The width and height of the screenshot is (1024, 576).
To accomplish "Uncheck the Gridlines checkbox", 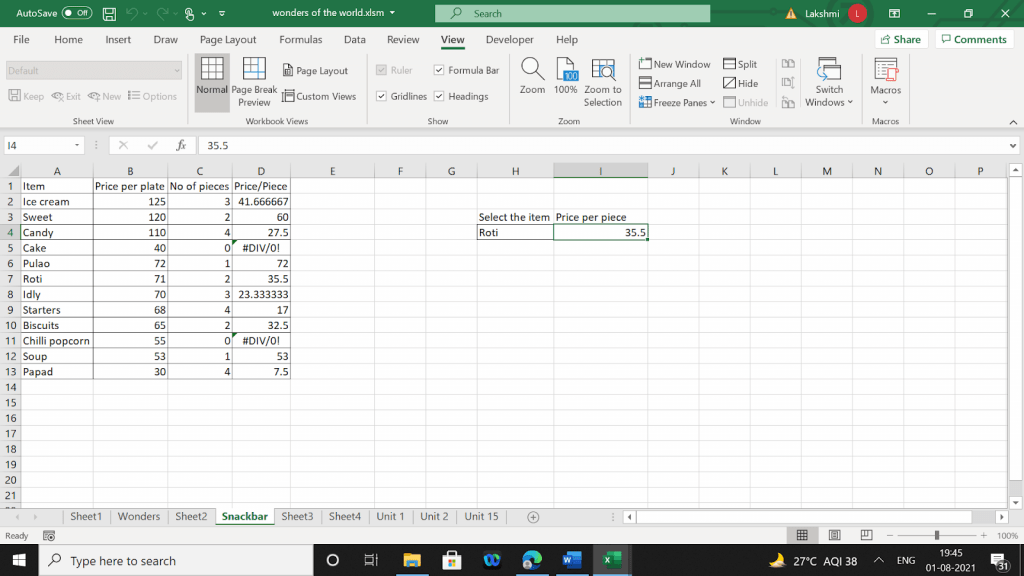I will (x=381, y=97).
